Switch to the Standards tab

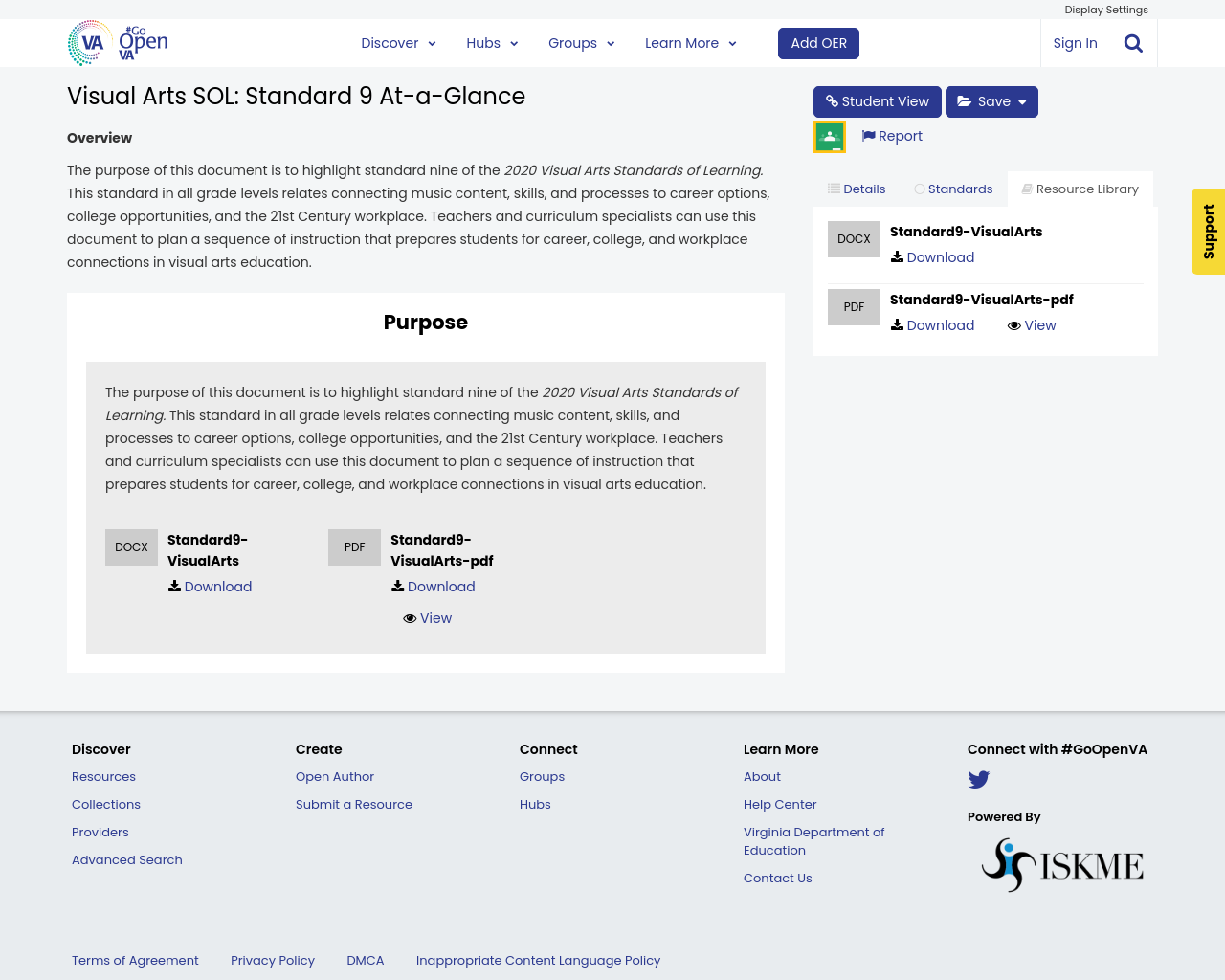pyautogui.click(x=953, y=189)
